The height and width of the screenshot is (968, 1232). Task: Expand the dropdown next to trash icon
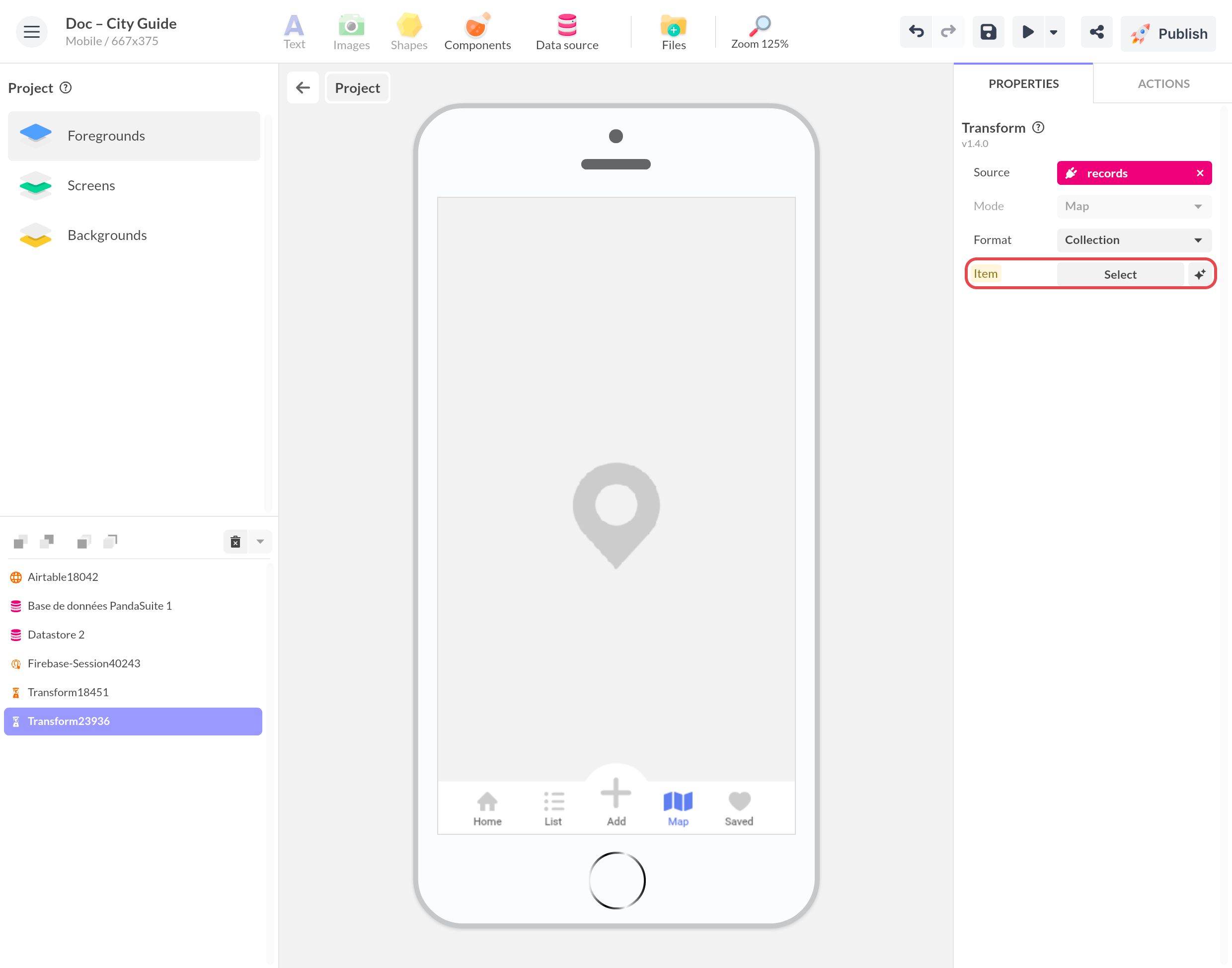click(260, 542)
